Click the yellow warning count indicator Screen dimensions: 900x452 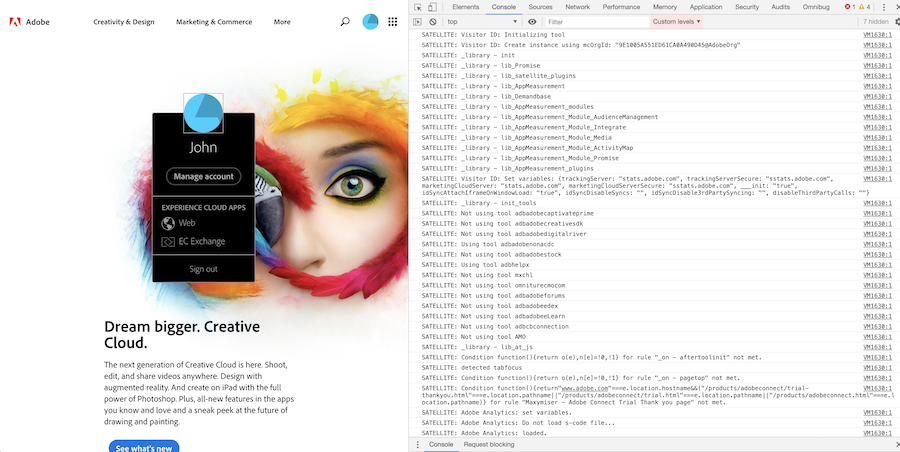[865, 7]
